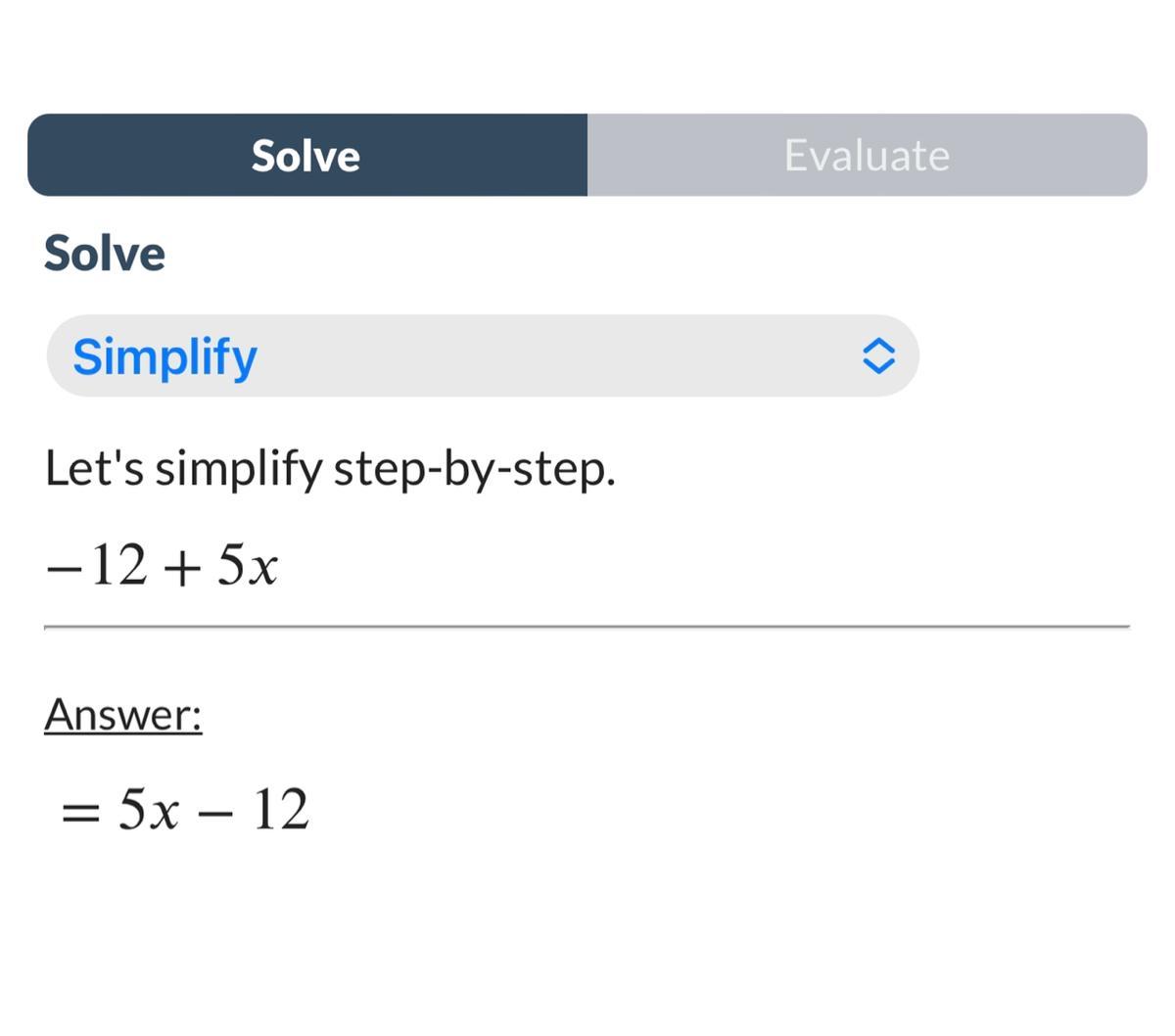Image resolution: width=1175 pixels, height=1036 pixels.
Task: Click the word "simplify" in the sentence
Action: pyautogui.click(x=239, y=469)
